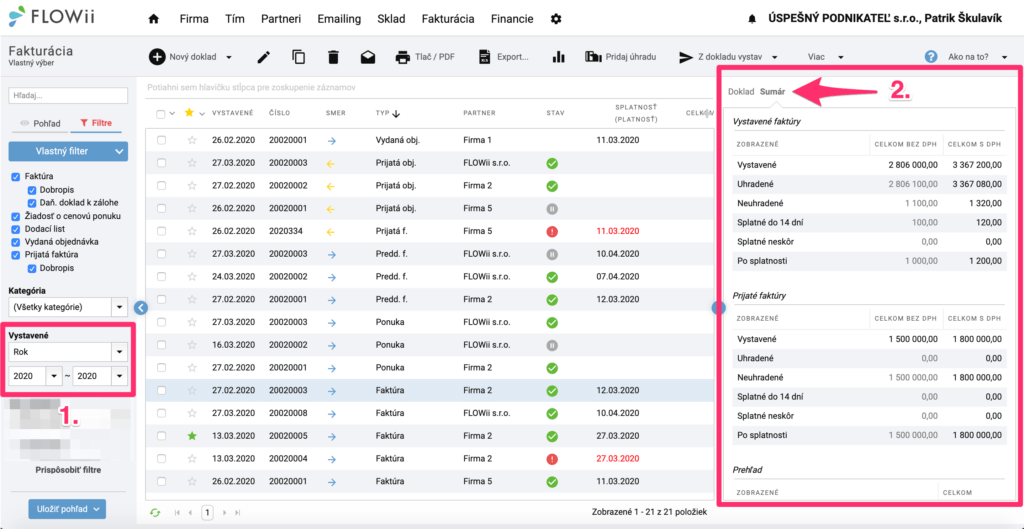Click red alert status on Prijatá f. row
Screen dimensions: 1024x529
(552, 231)
